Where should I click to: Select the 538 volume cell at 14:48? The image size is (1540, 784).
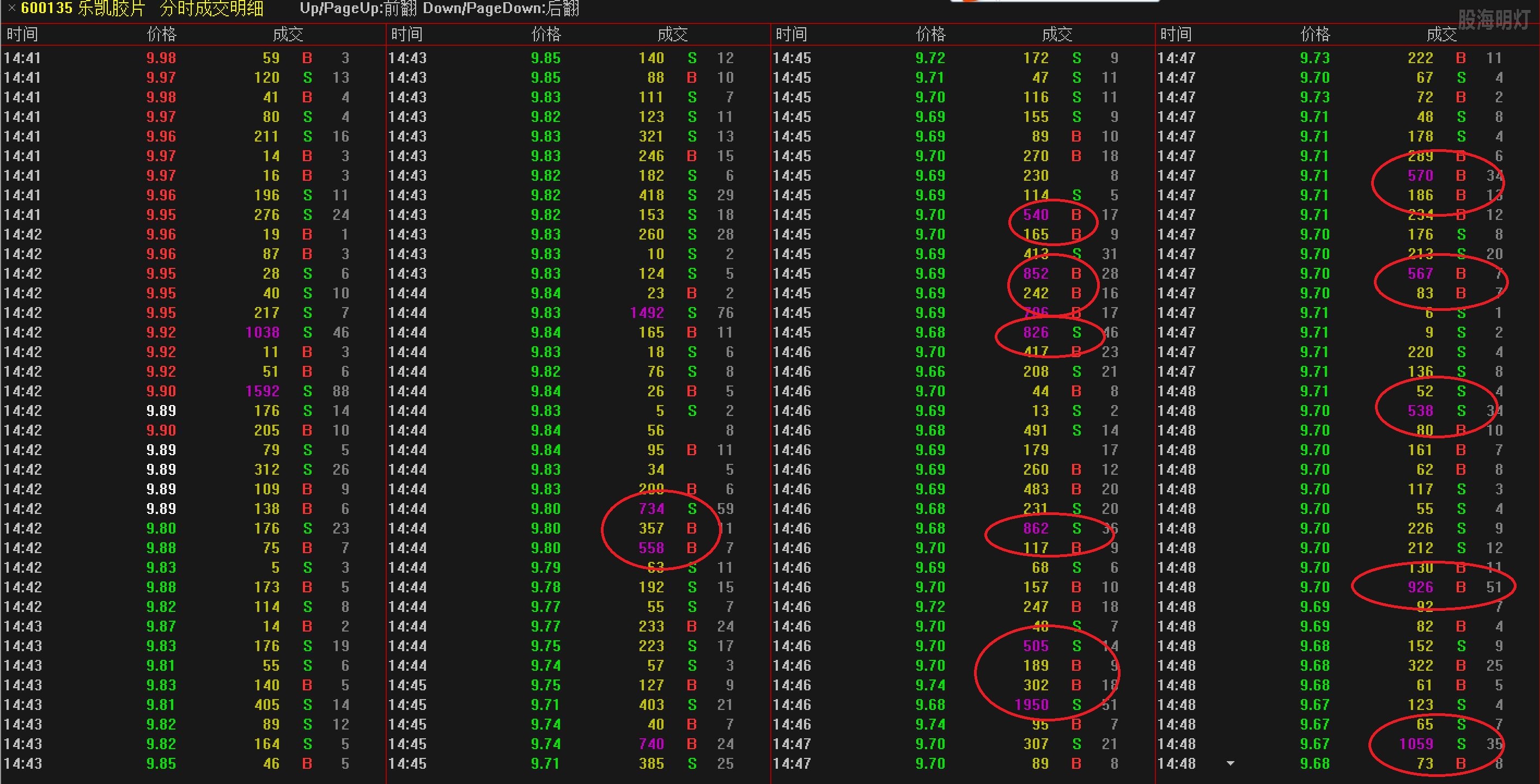pyautogui.click(x=1421, y=411)
